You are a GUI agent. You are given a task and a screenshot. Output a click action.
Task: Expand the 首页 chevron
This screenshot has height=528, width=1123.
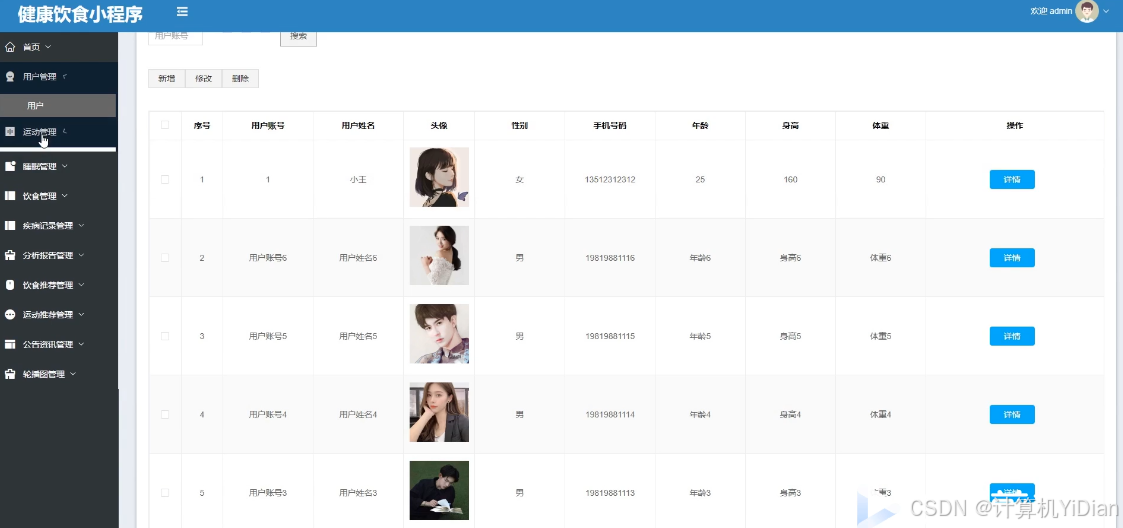click(48, 47)
